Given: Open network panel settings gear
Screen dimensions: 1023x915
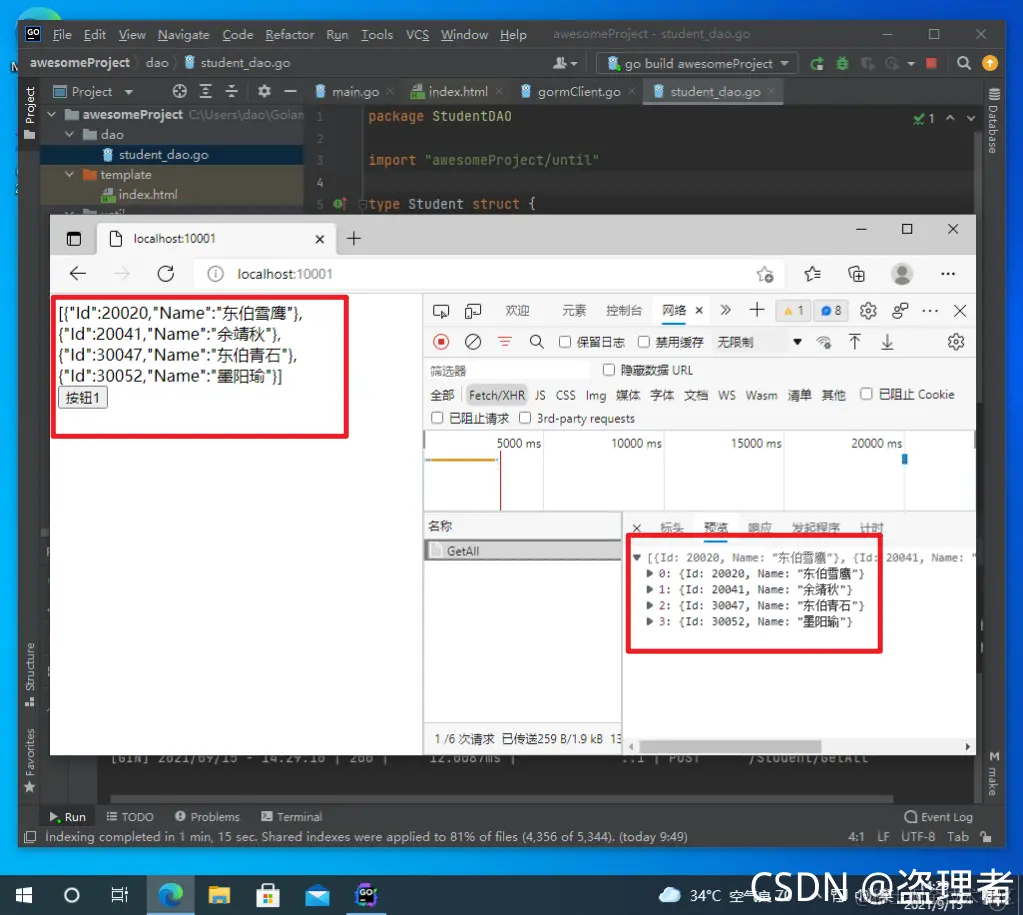Looking at the screenshot, I should click(956, 342).
